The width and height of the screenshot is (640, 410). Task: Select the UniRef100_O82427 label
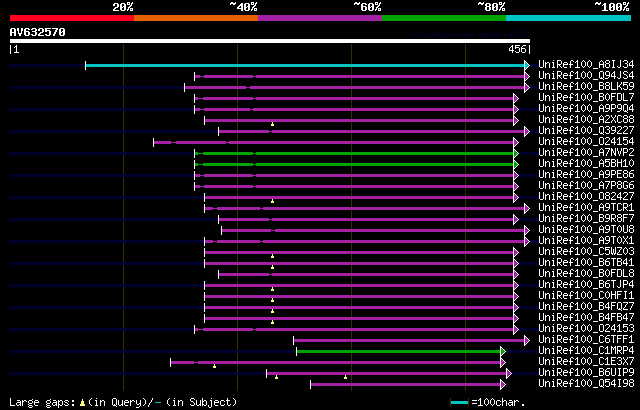(586, 197)
